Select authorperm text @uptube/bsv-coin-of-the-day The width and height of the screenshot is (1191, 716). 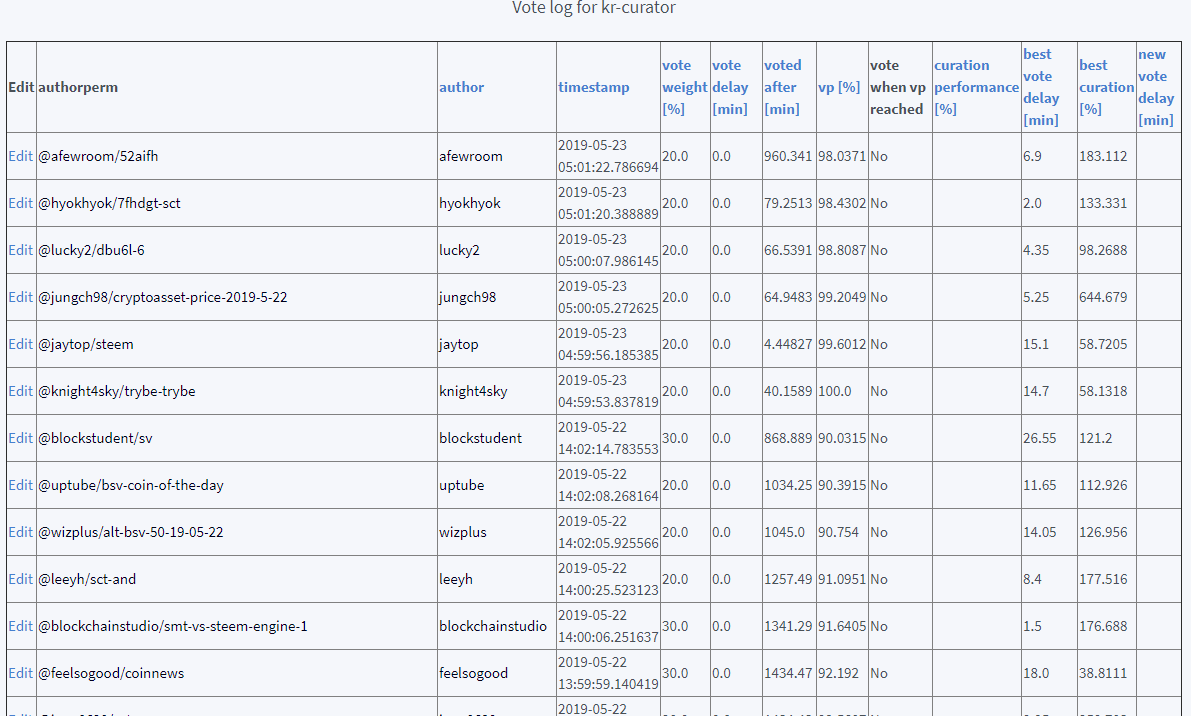(x=131, y=486)
